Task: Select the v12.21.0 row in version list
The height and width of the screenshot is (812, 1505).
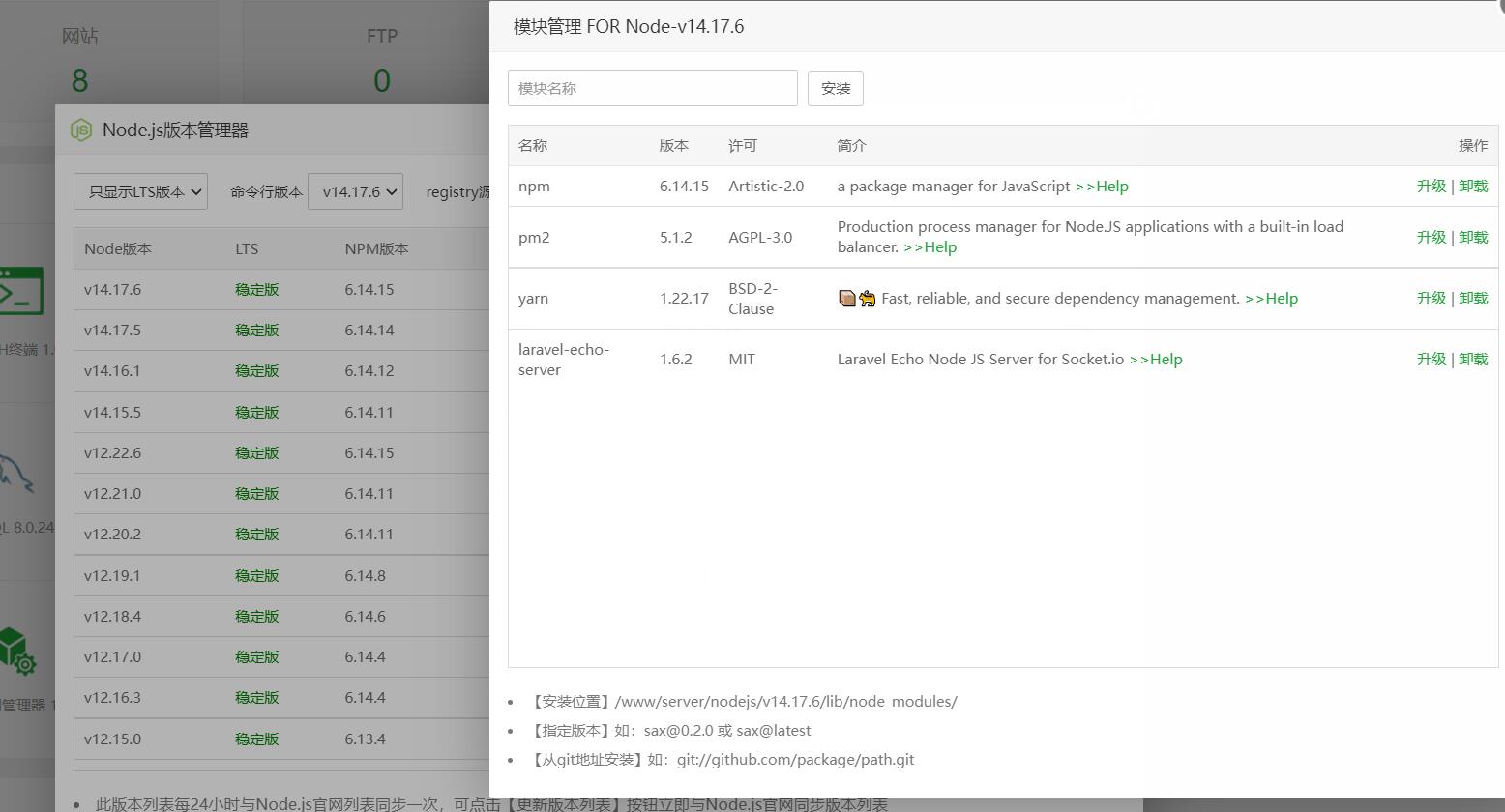Action: coord(281,494)
